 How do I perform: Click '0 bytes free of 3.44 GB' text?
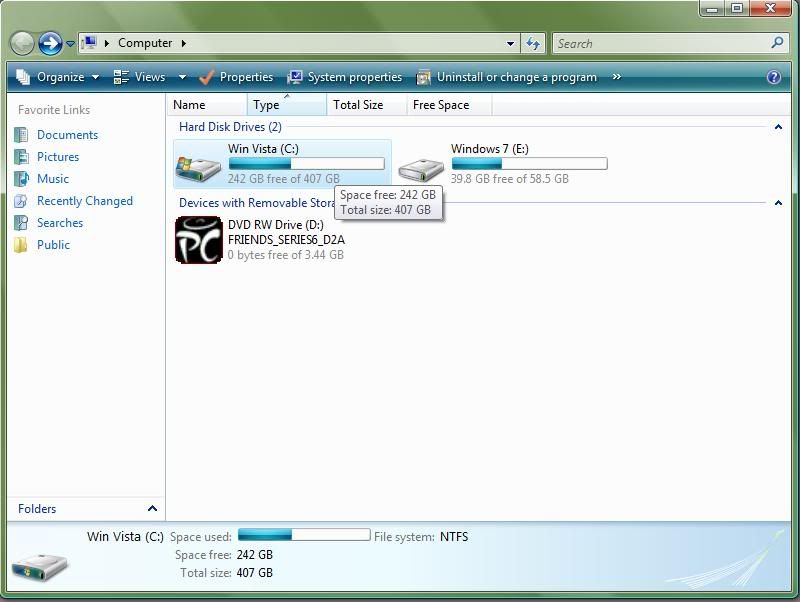tap(286, 255)
